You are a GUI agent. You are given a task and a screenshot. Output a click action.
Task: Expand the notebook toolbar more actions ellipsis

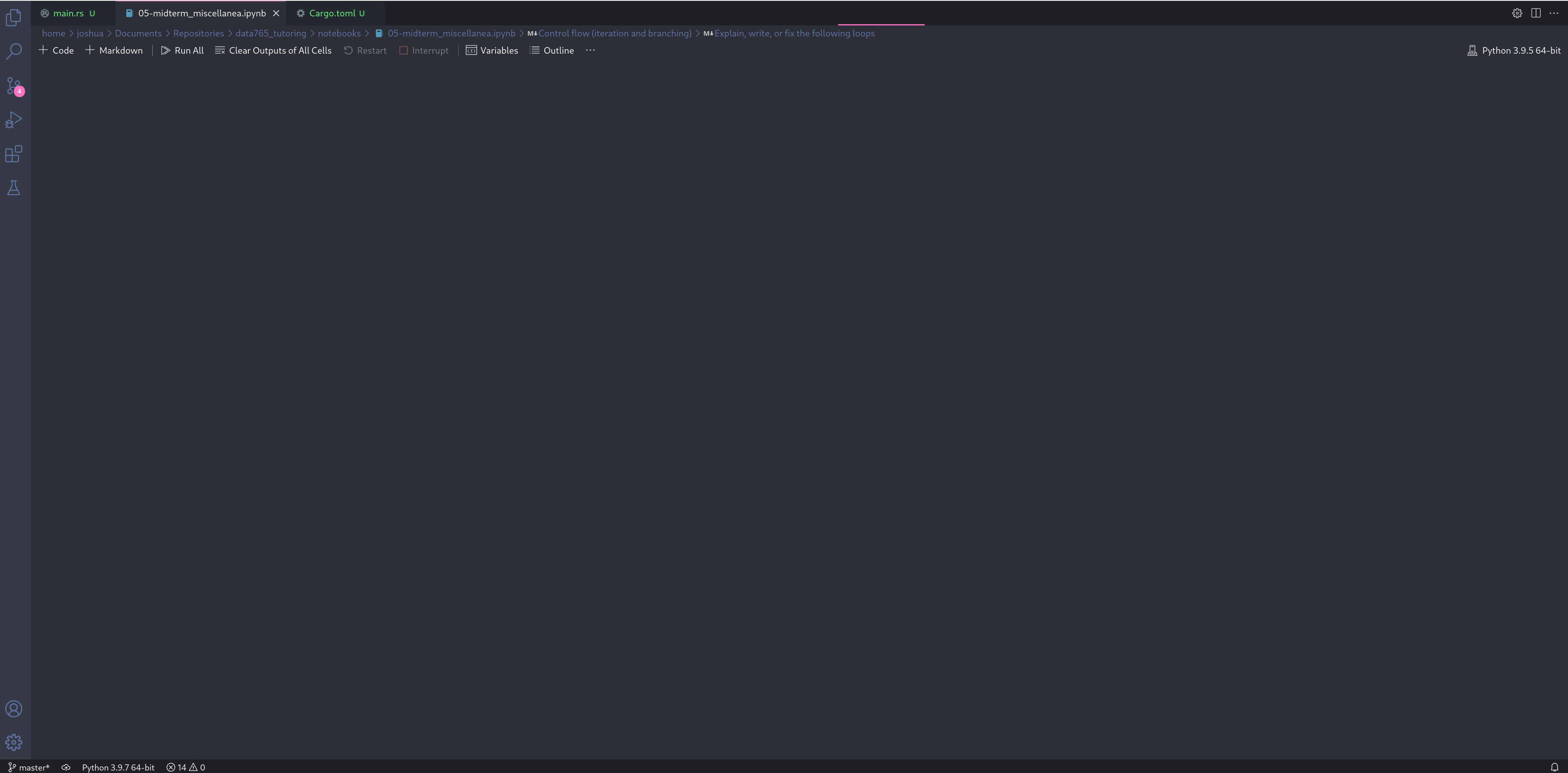pos(590,50)
